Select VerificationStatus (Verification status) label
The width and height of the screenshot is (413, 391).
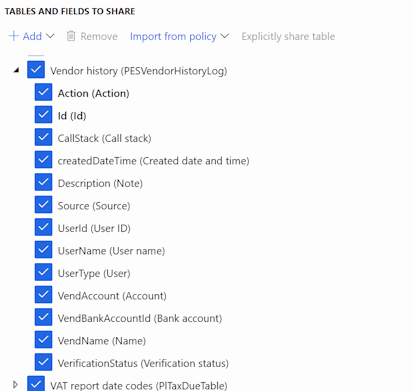pos(143,363)
